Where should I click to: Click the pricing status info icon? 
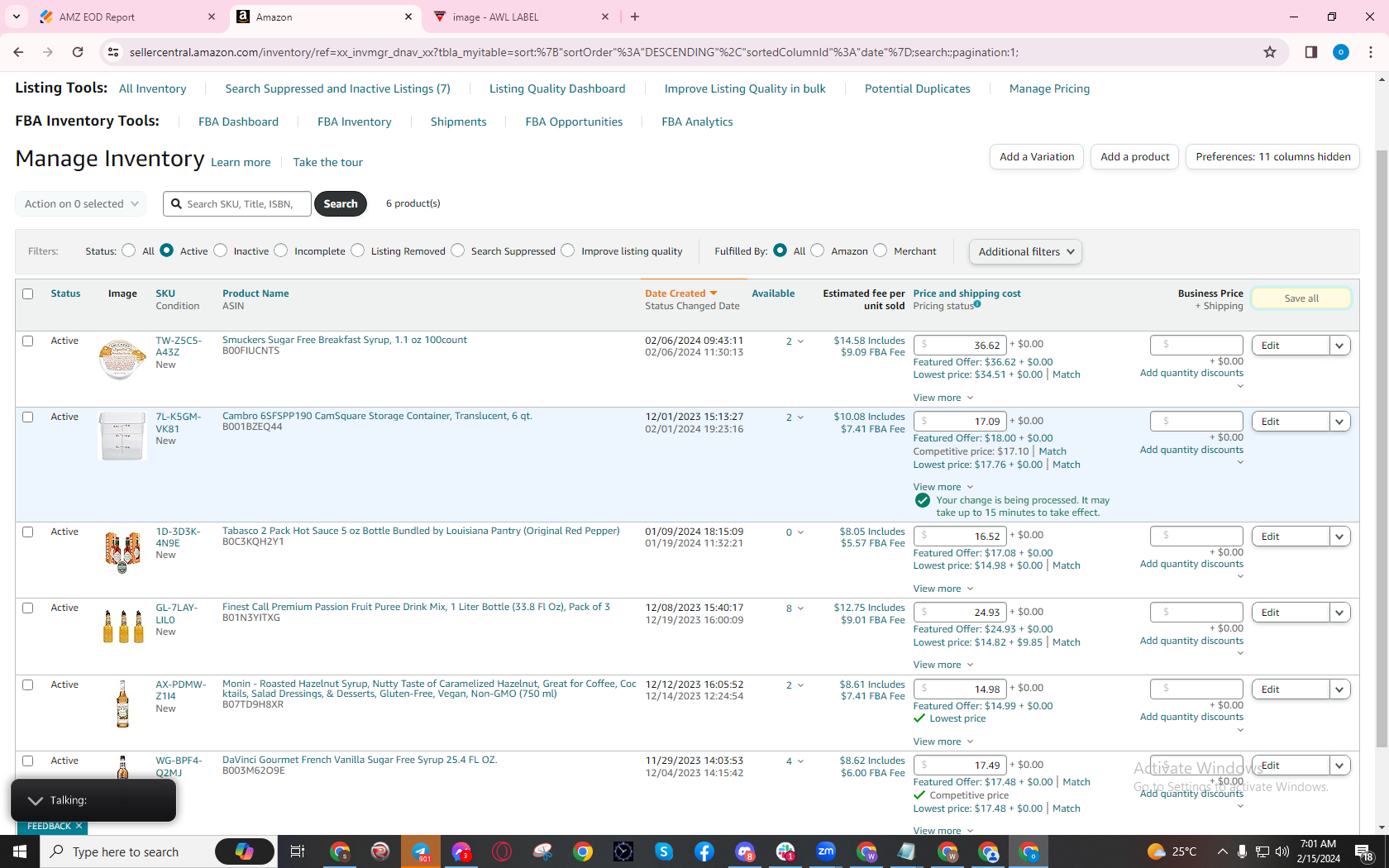(977, 304)
